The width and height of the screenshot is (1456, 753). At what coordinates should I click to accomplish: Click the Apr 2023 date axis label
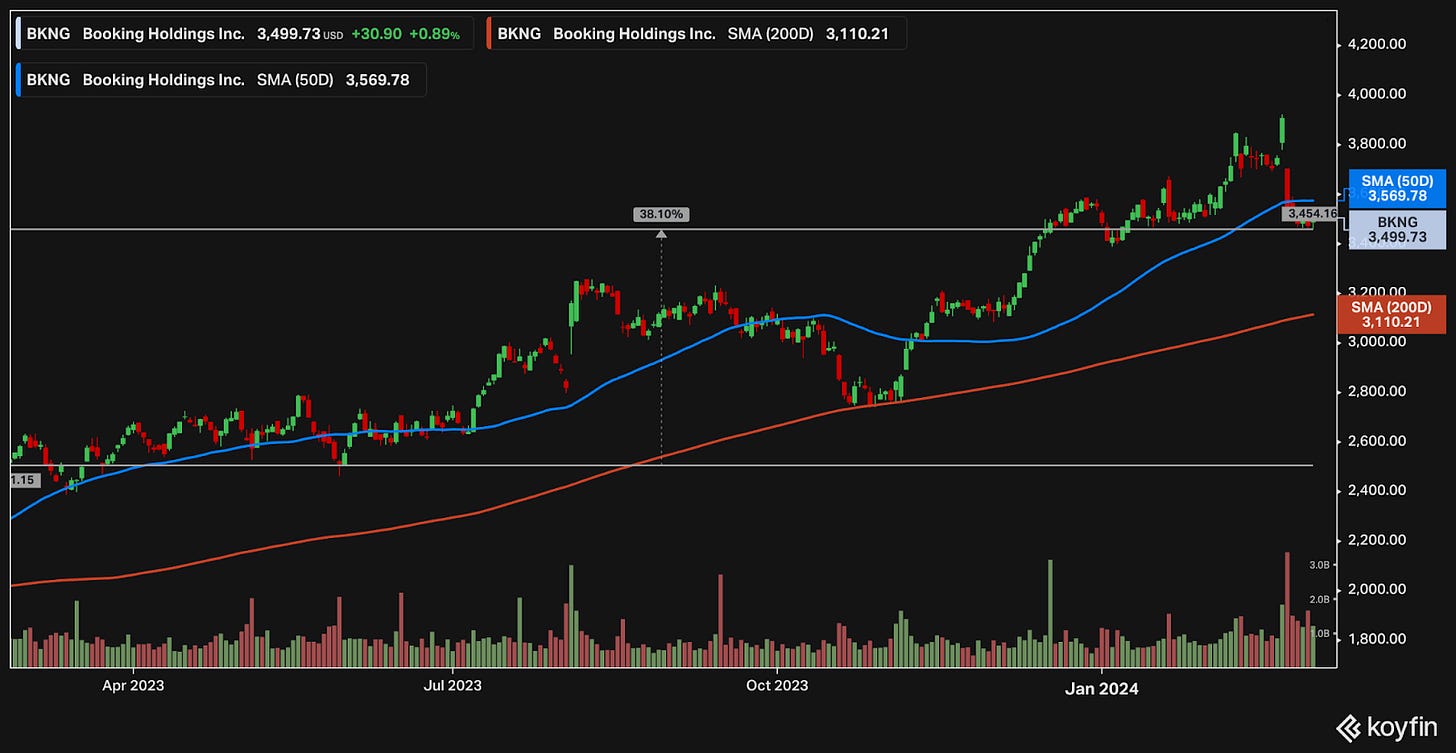click(x=133, y=688)
